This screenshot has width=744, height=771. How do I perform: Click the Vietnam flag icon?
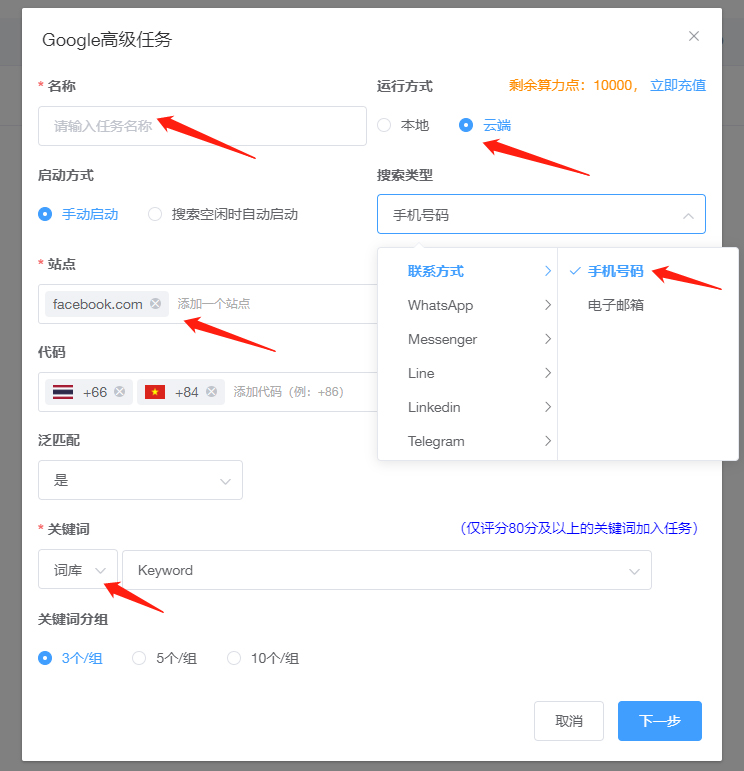coord(155,392)
